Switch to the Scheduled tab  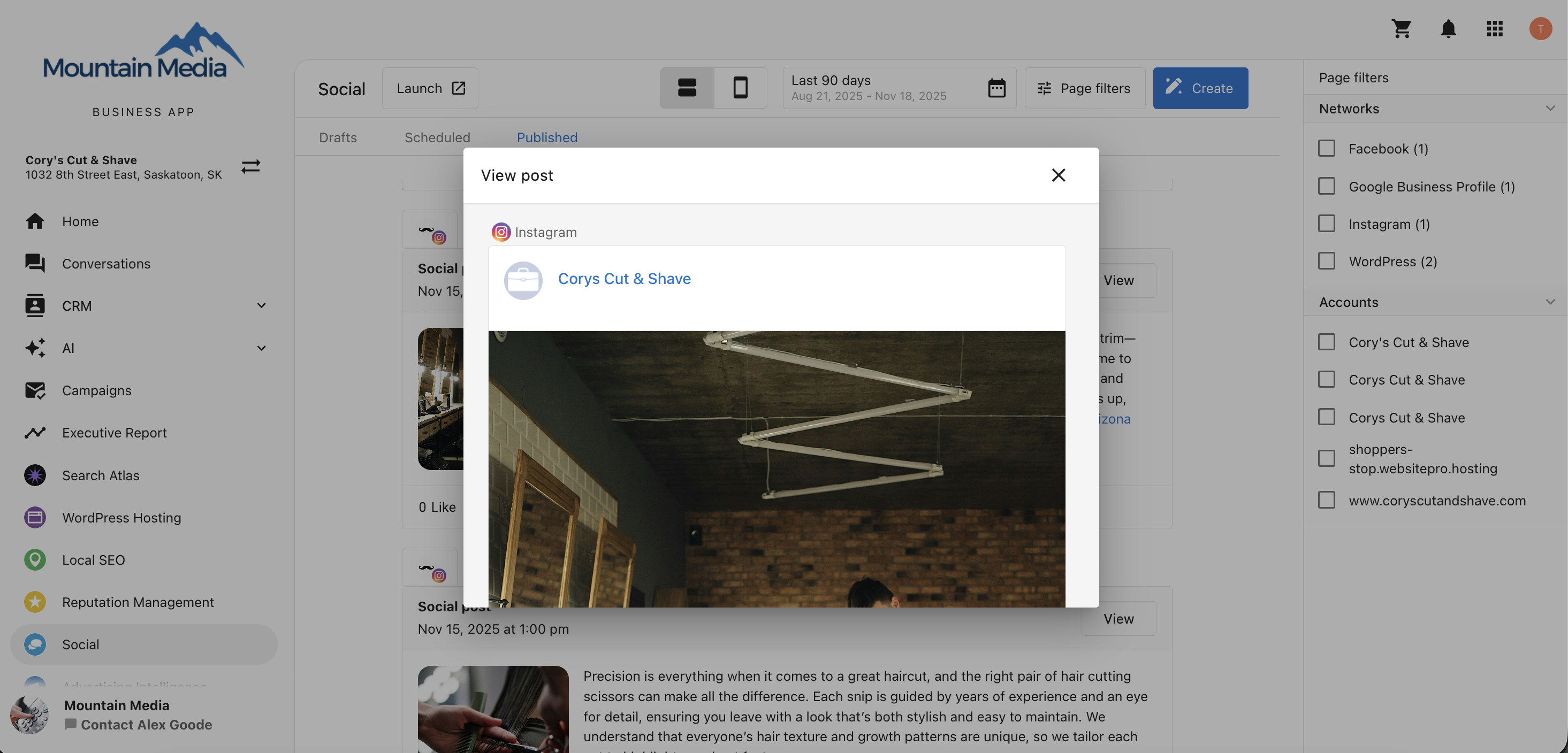[x=437, y=137]
